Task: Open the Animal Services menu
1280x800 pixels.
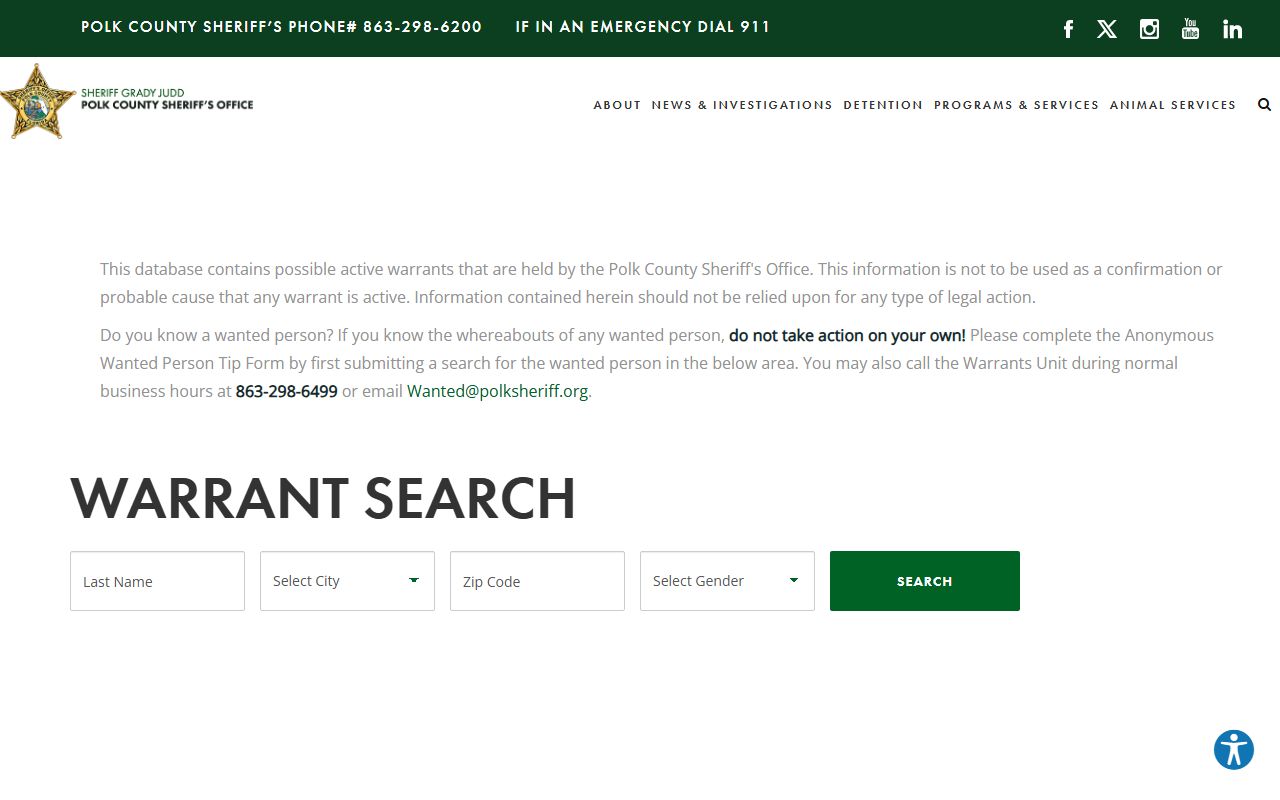Action: coord(1173,105)
